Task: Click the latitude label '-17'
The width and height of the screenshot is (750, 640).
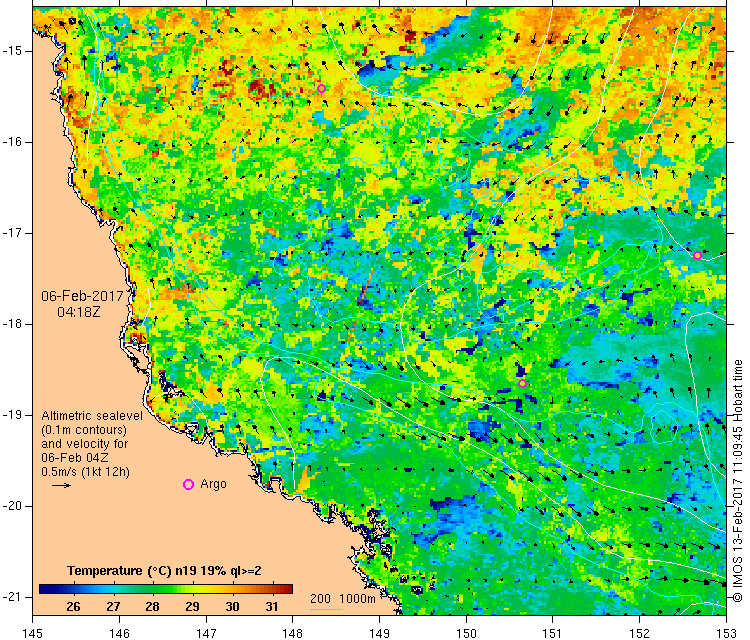Action: 11,233
